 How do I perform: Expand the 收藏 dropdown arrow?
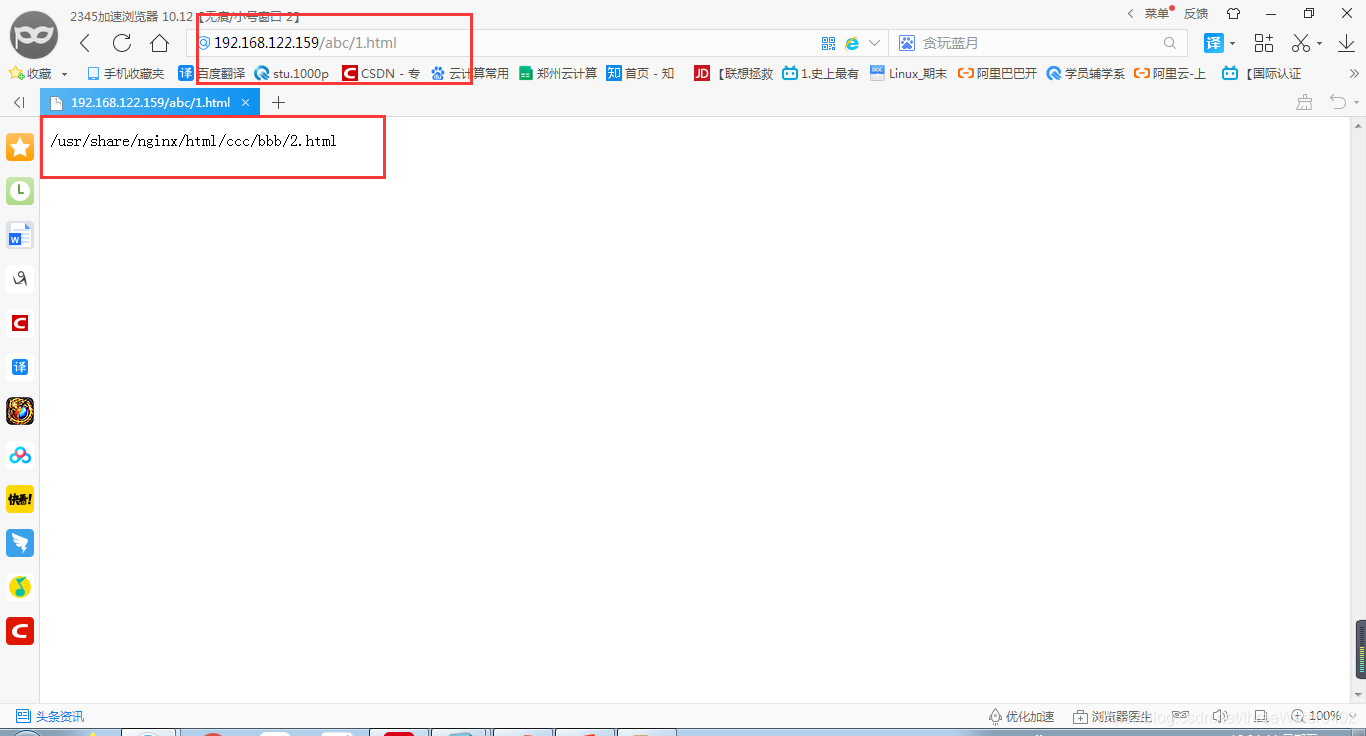click(x=65, y=74)
